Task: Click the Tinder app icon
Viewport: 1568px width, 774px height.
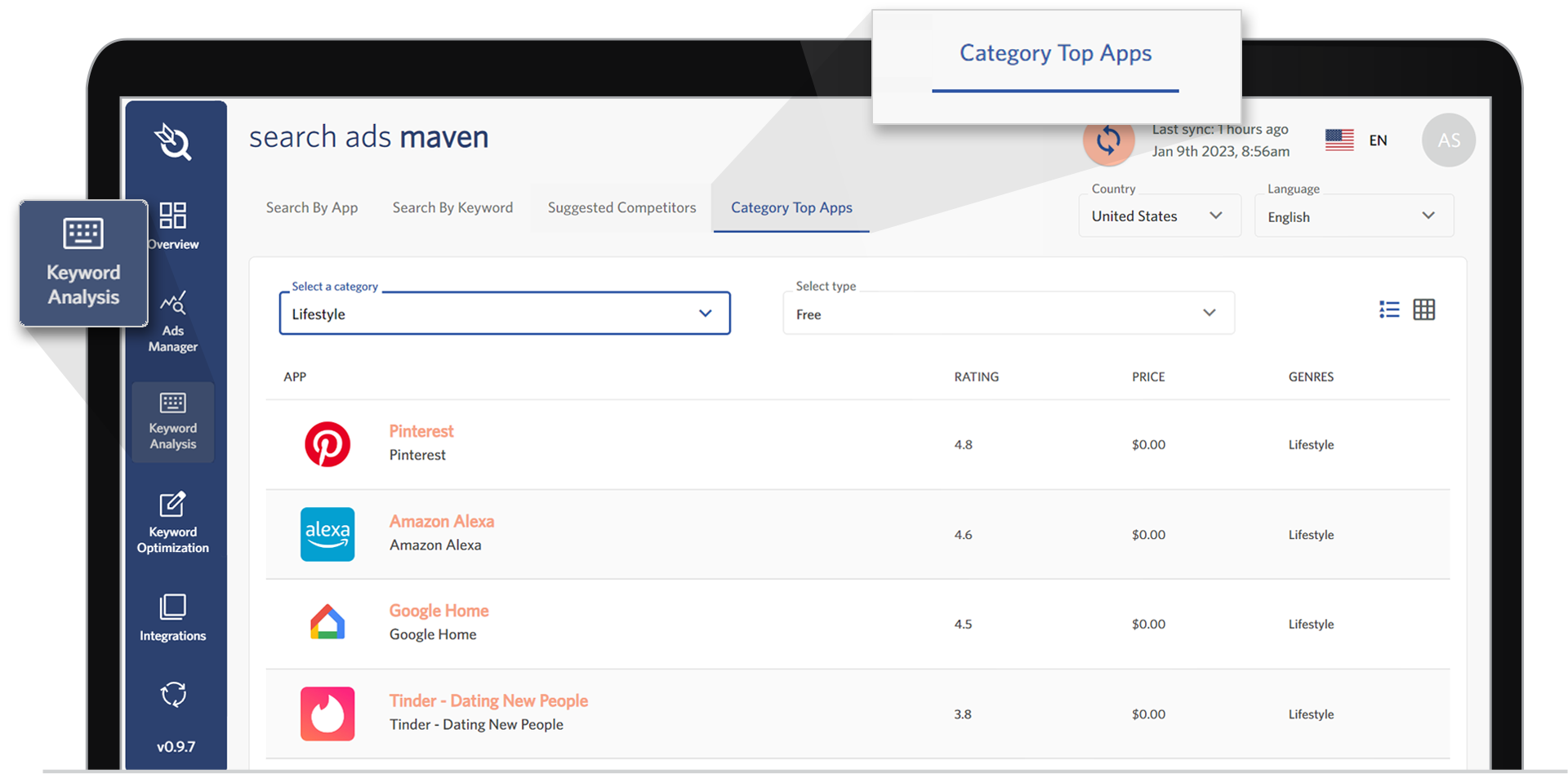Action: tap(327, 714)
